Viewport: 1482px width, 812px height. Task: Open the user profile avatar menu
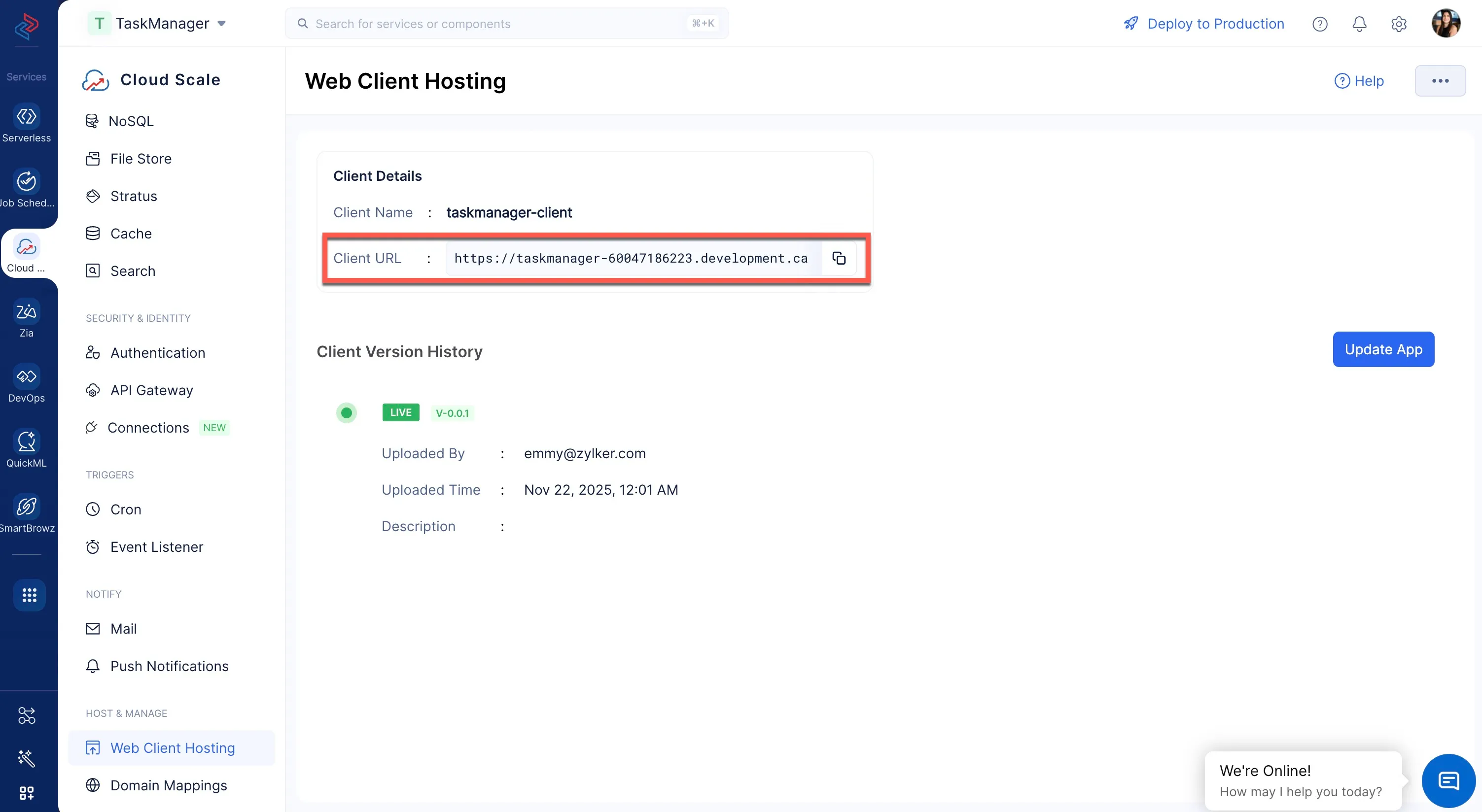pyautogui.click(x=1445, y=24)
